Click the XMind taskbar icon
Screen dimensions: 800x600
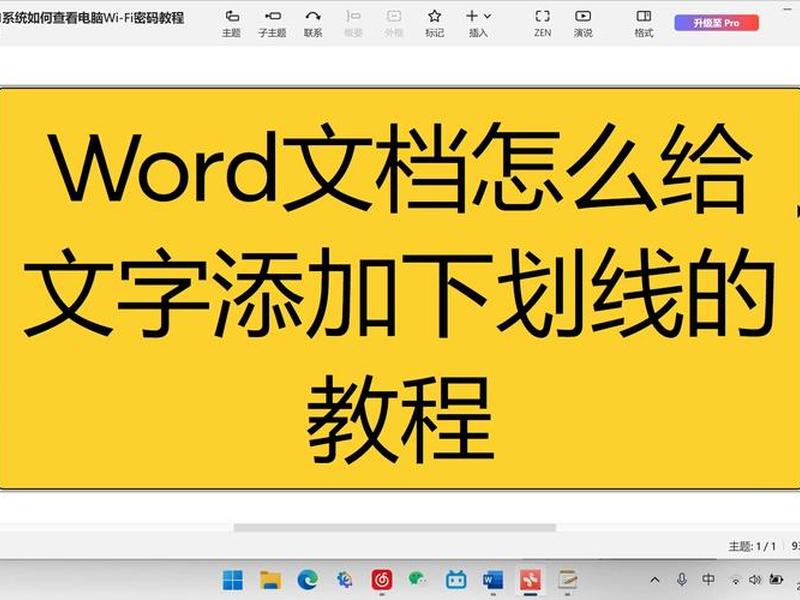click(x=530, y=580)
